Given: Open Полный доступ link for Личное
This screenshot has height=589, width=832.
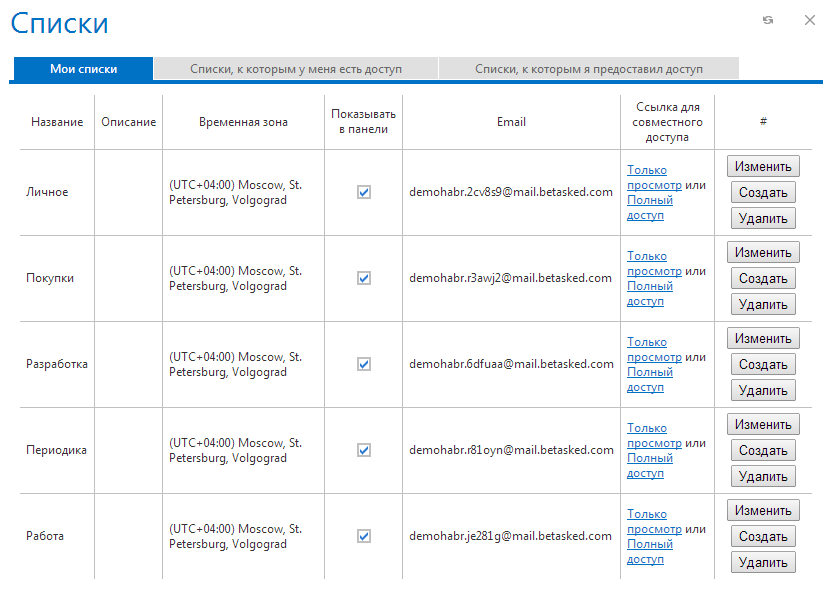Looking at the screenshot, I should (649, 208).
